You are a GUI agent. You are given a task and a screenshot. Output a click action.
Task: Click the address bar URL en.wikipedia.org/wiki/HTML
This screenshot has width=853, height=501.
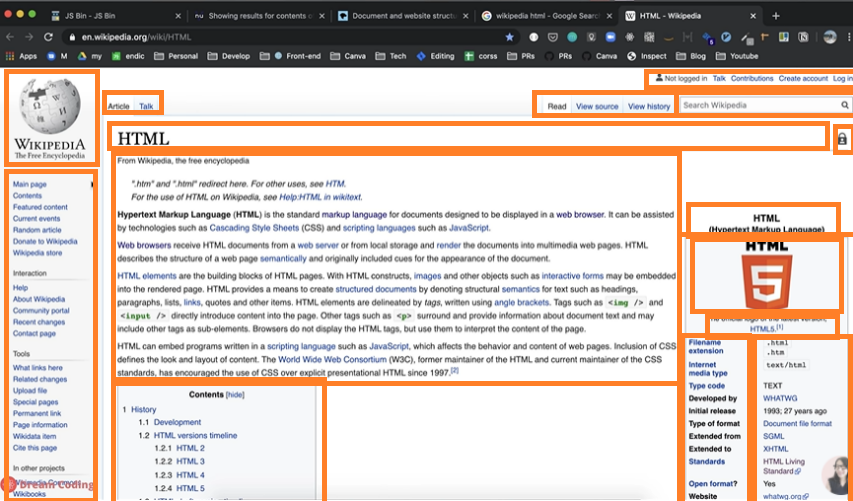point(136,37)
